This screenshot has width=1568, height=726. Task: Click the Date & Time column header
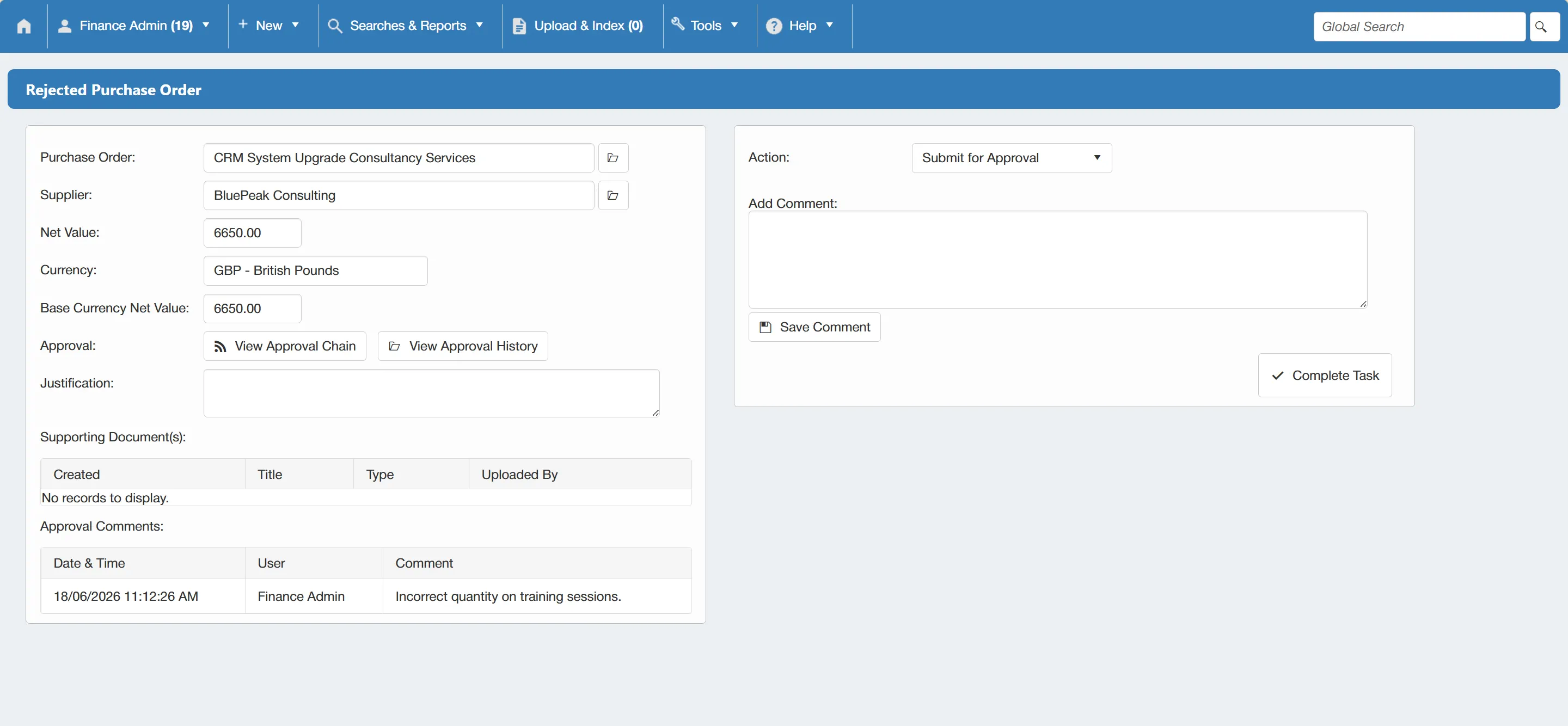coord(143,563)
